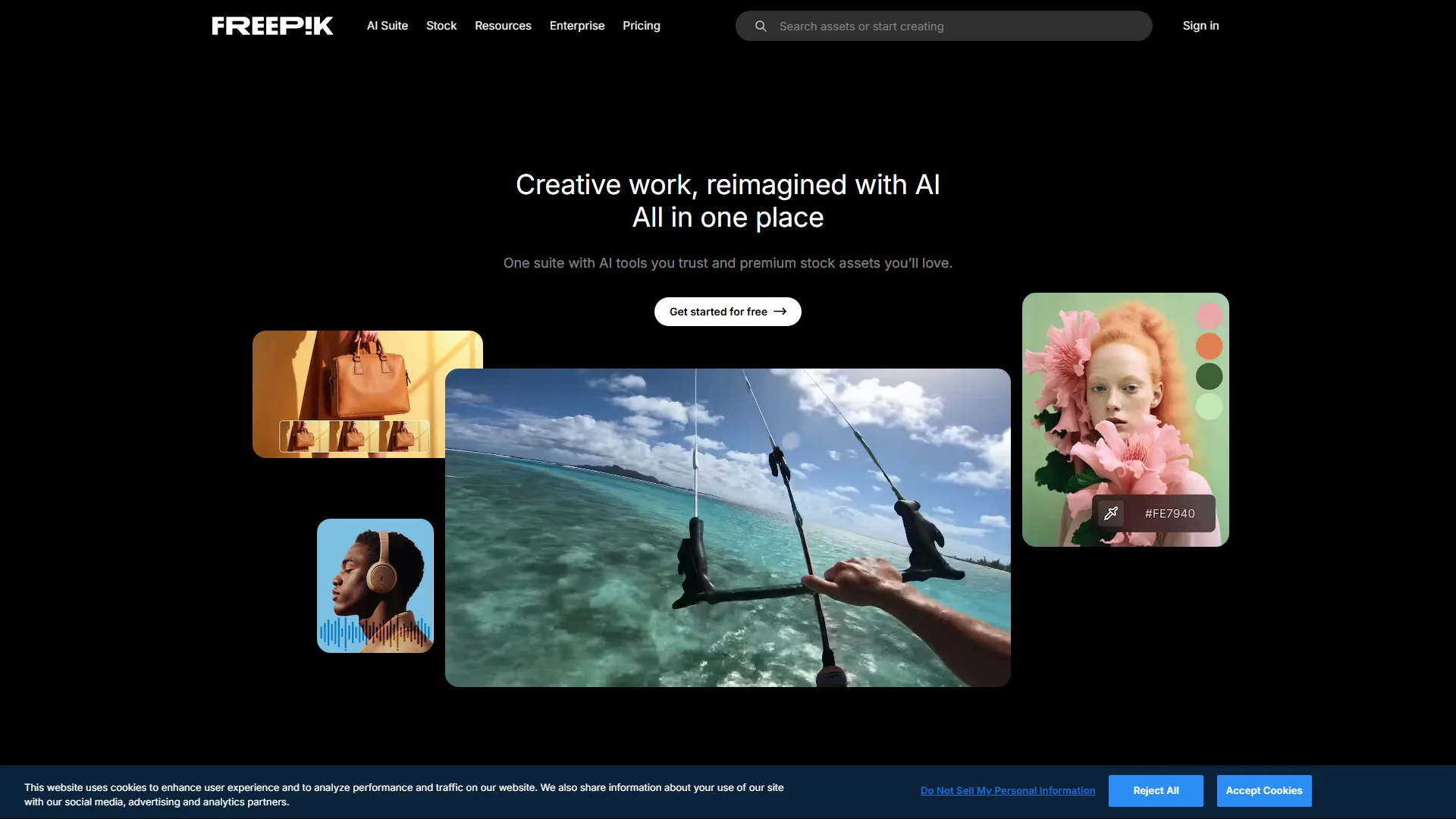
Task: Click the Freepik logo
Action: click(x=271, y=25)
